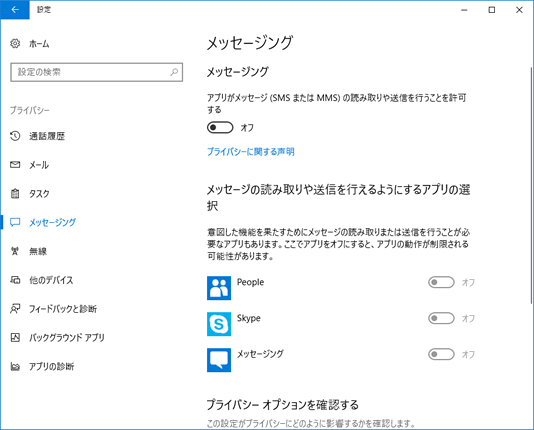Click the メール envelope icon

(x=15, y=165)
